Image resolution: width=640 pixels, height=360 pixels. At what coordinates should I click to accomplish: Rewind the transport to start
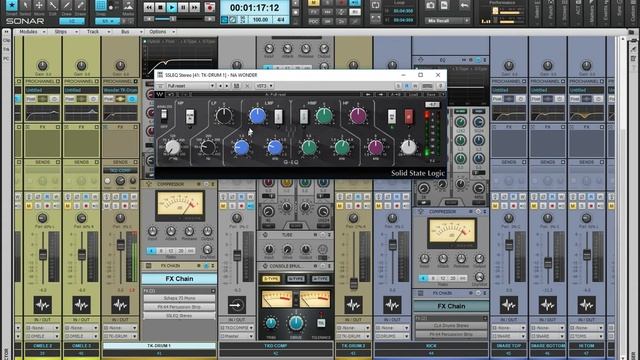coord(149,7)
